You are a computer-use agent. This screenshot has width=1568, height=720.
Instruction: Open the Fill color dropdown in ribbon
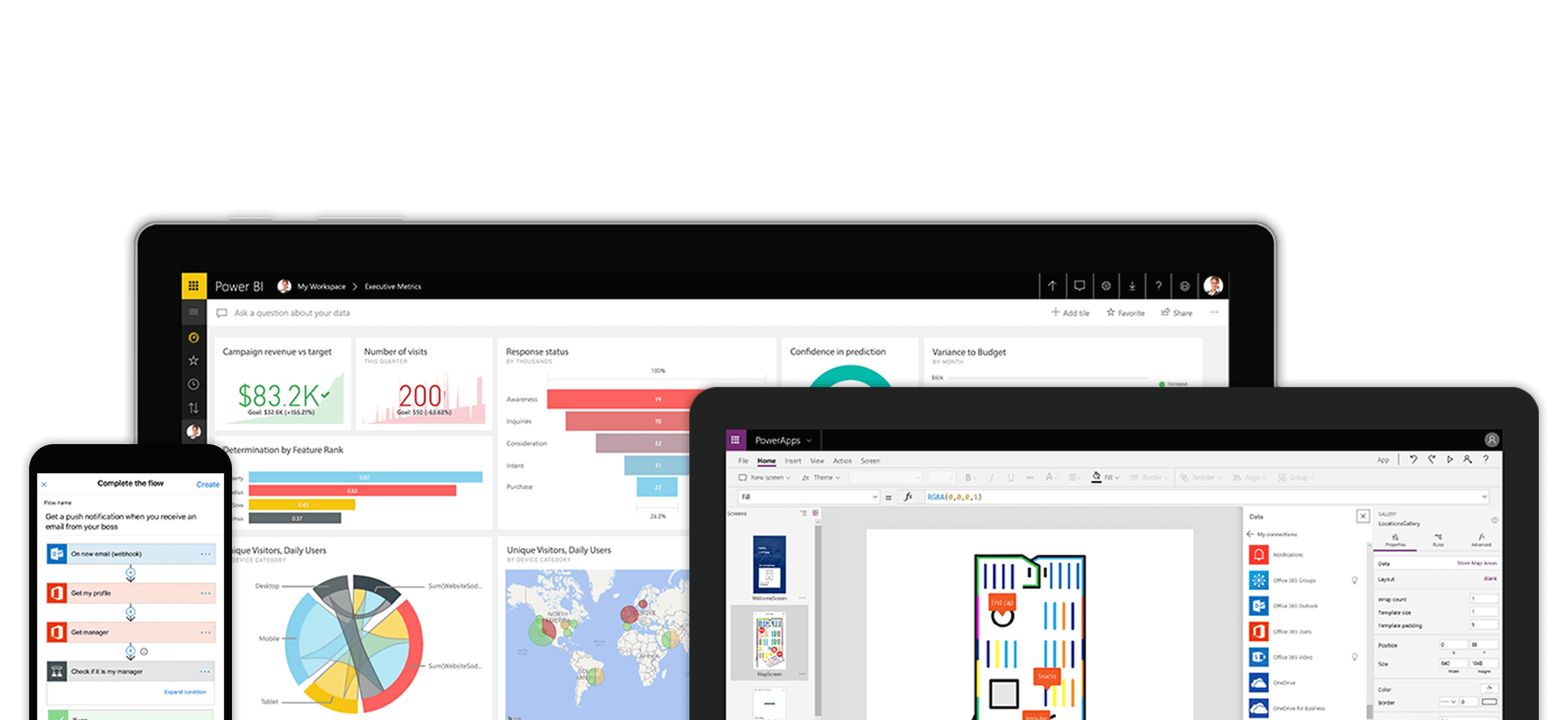(x=1106, y=478)
